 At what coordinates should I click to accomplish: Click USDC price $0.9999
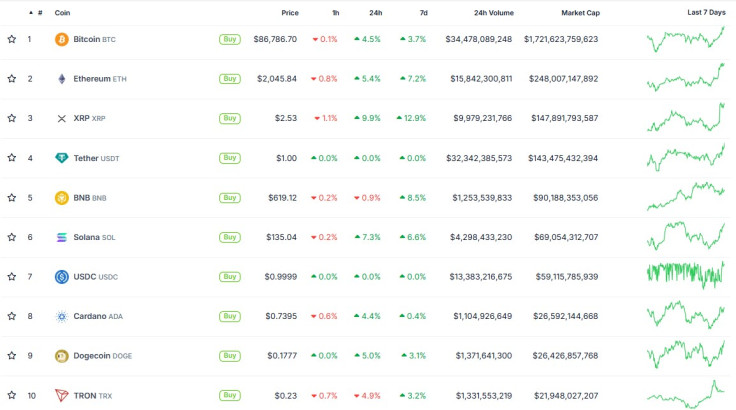tap(281, 277)
